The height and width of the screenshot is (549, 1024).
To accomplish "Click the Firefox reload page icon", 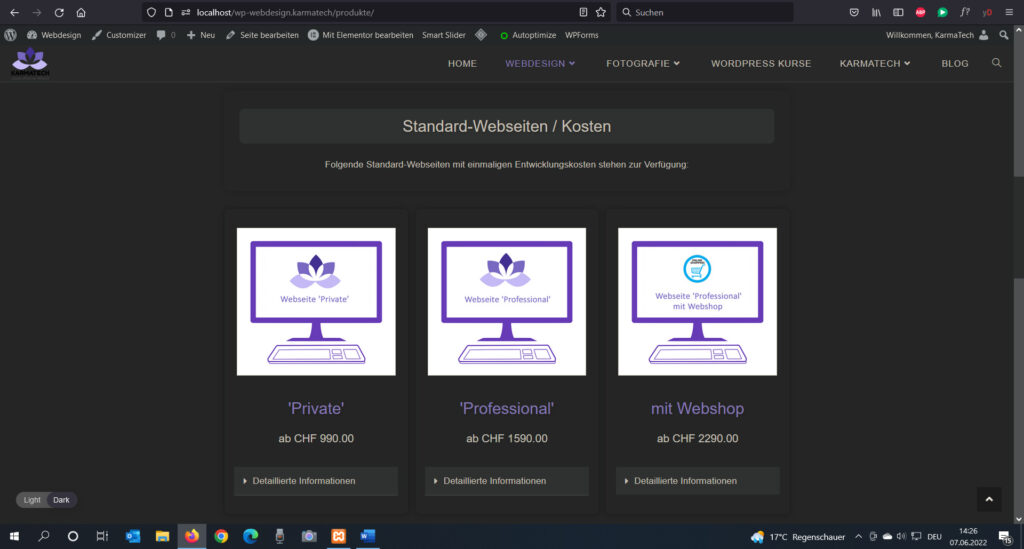I will coord(59,12).
